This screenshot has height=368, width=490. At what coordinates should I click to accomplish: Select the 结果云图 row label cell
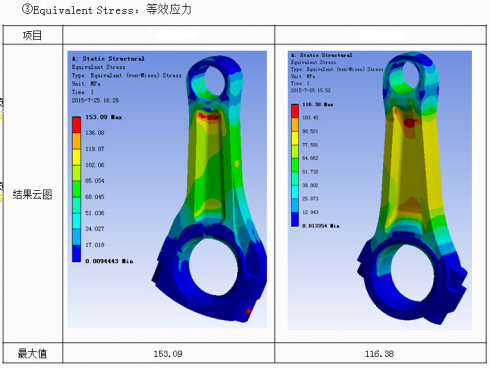[32, 194]
